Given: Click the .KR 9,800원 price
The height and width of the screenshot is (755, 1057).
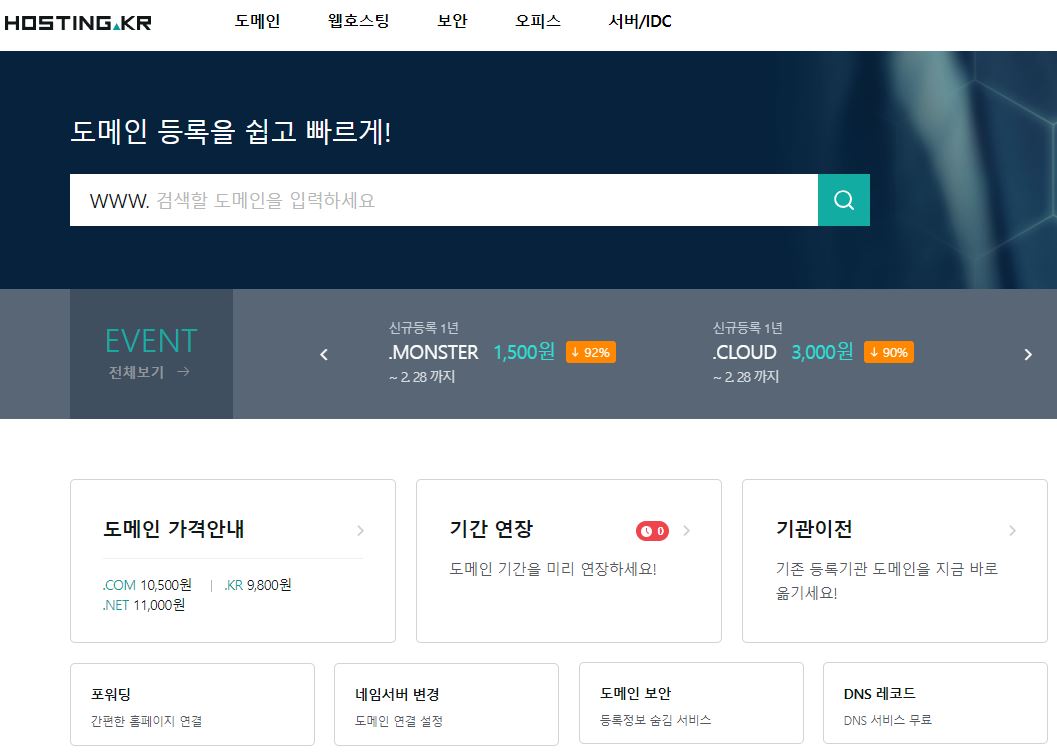Looking at the screenshot, I should (x=258, y=585).
